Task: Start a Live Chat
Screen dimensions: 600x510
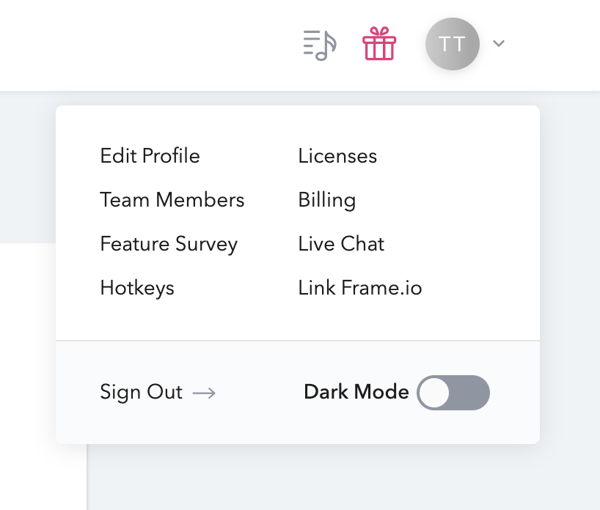Action: 341,244
